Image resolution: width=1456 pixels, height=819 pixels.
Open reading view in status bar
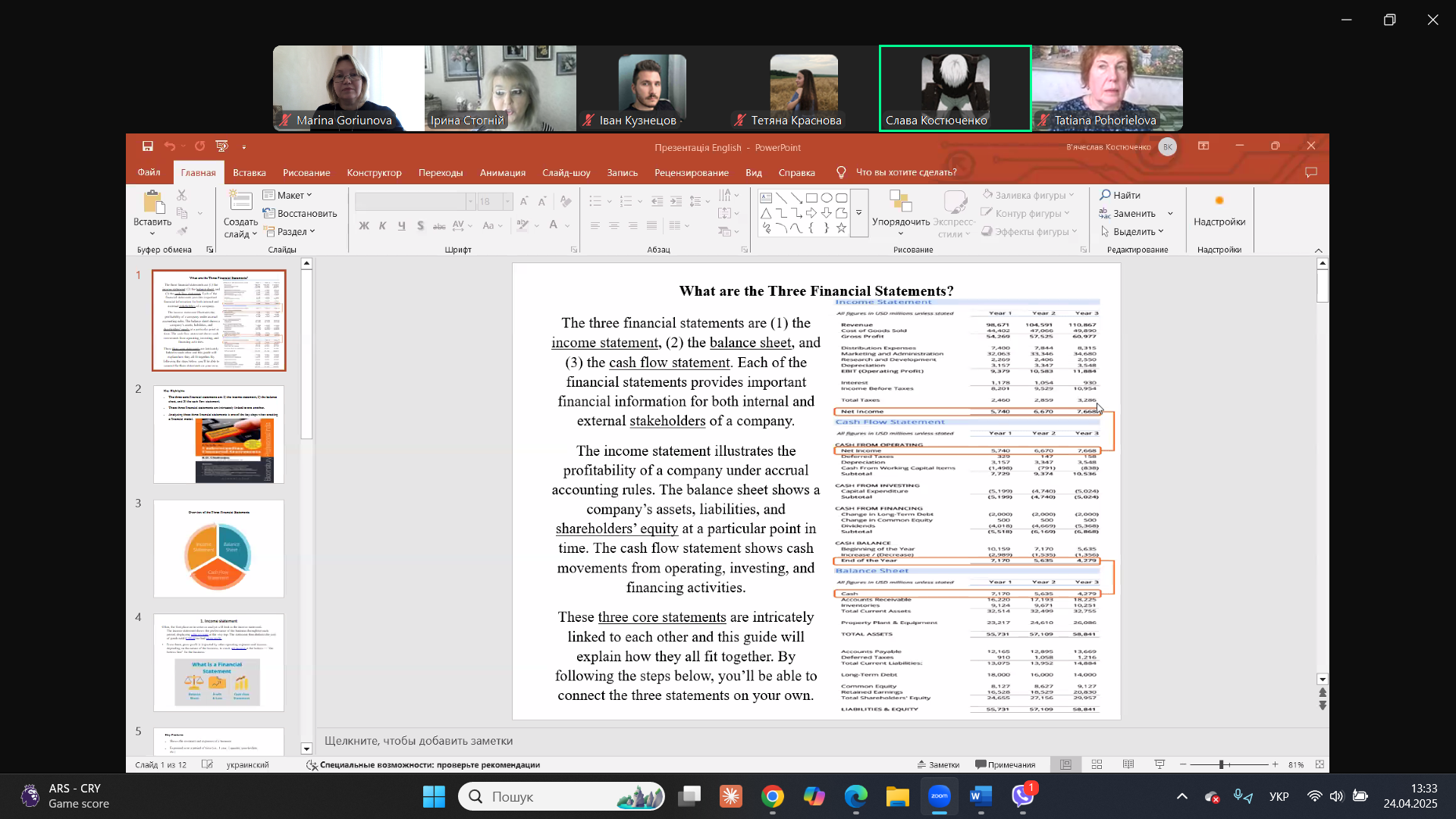click(x=1128, y=764)
